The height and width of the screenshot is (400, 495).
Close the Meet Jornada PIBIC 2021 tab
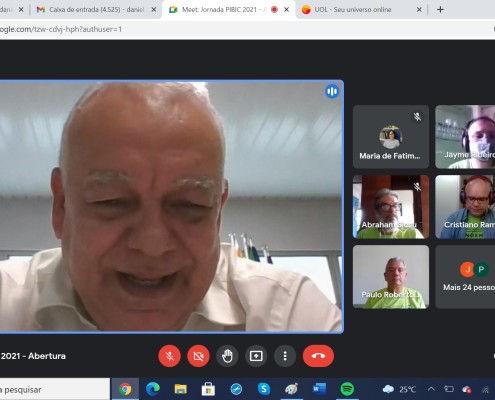(286, 10)
